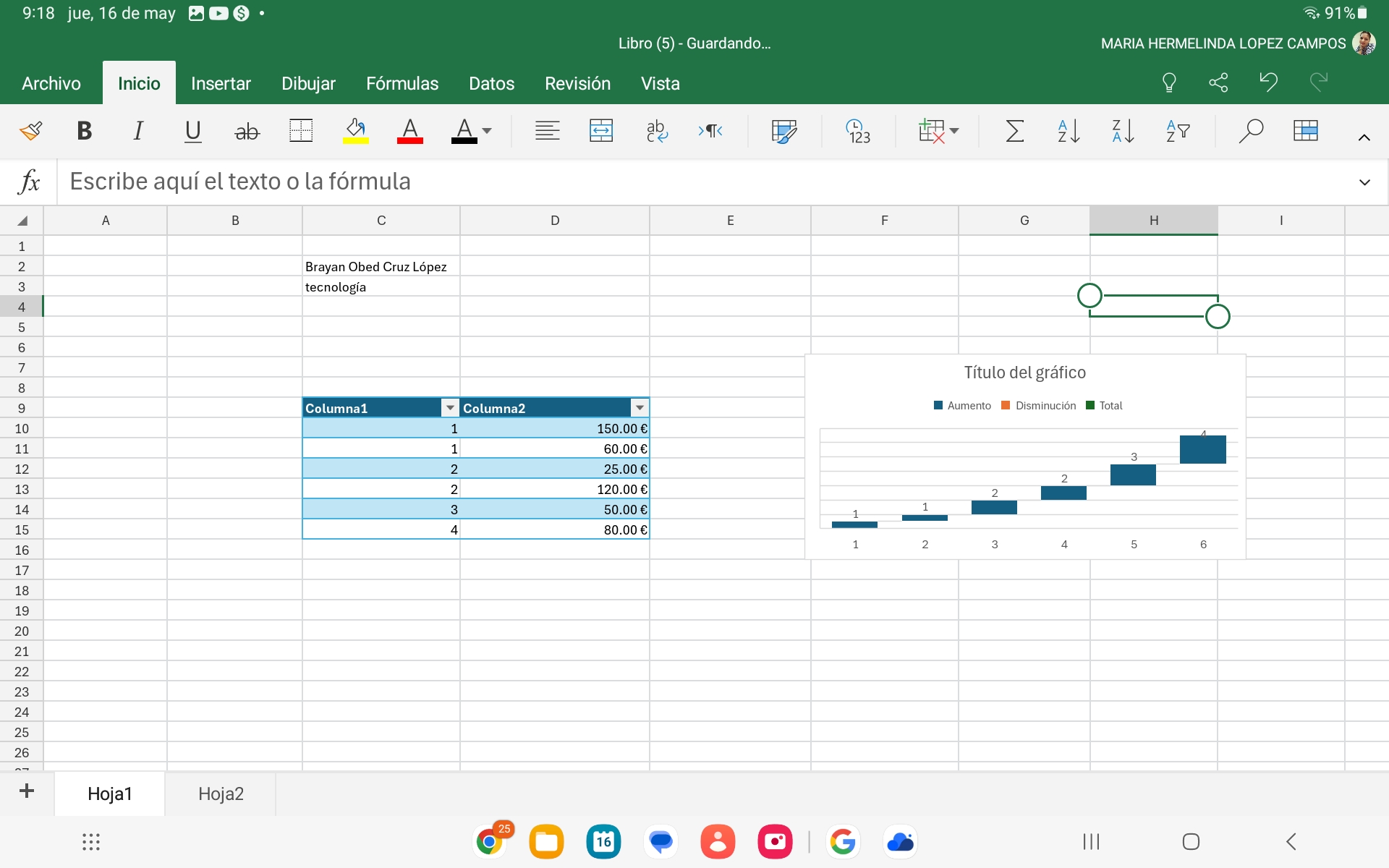The width and height of the screenshot is (1389, 868).
Task: Open the Insertar ribbon tab
Action: [x=221, y=84]
